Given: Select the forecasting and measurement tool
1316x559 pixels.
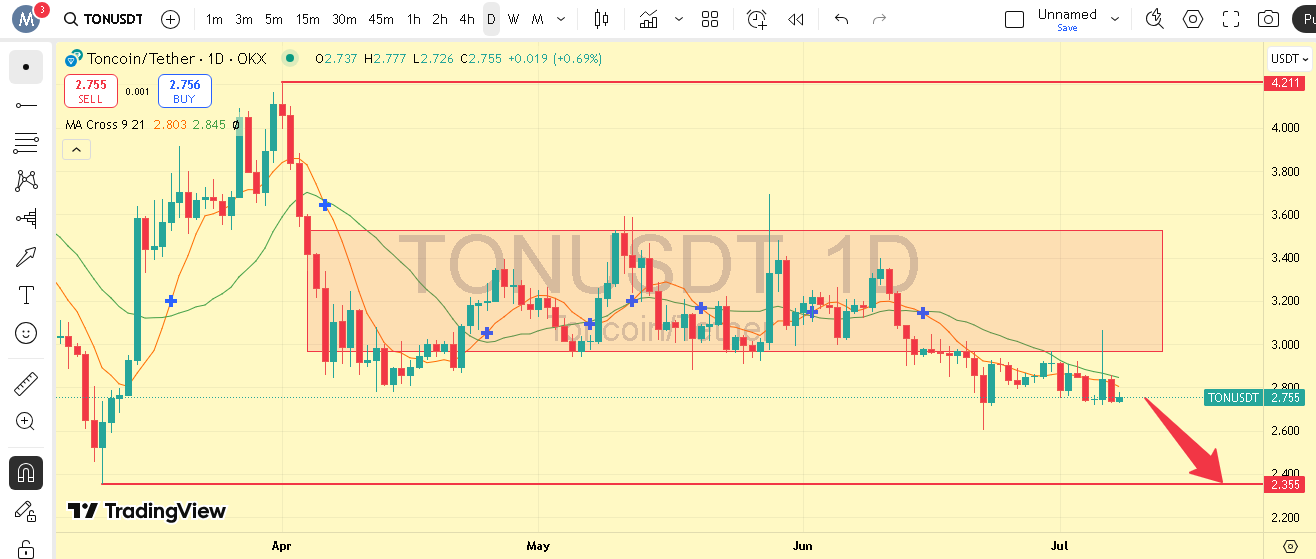Looking at the screenshot, I should [x=26, y=219].
